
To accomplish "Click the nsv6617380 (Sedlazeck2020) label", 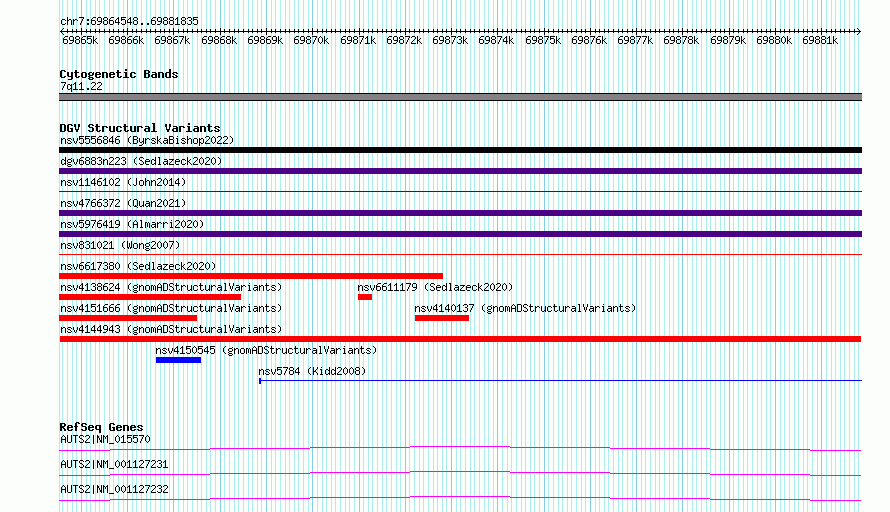I will coord(138,266).
